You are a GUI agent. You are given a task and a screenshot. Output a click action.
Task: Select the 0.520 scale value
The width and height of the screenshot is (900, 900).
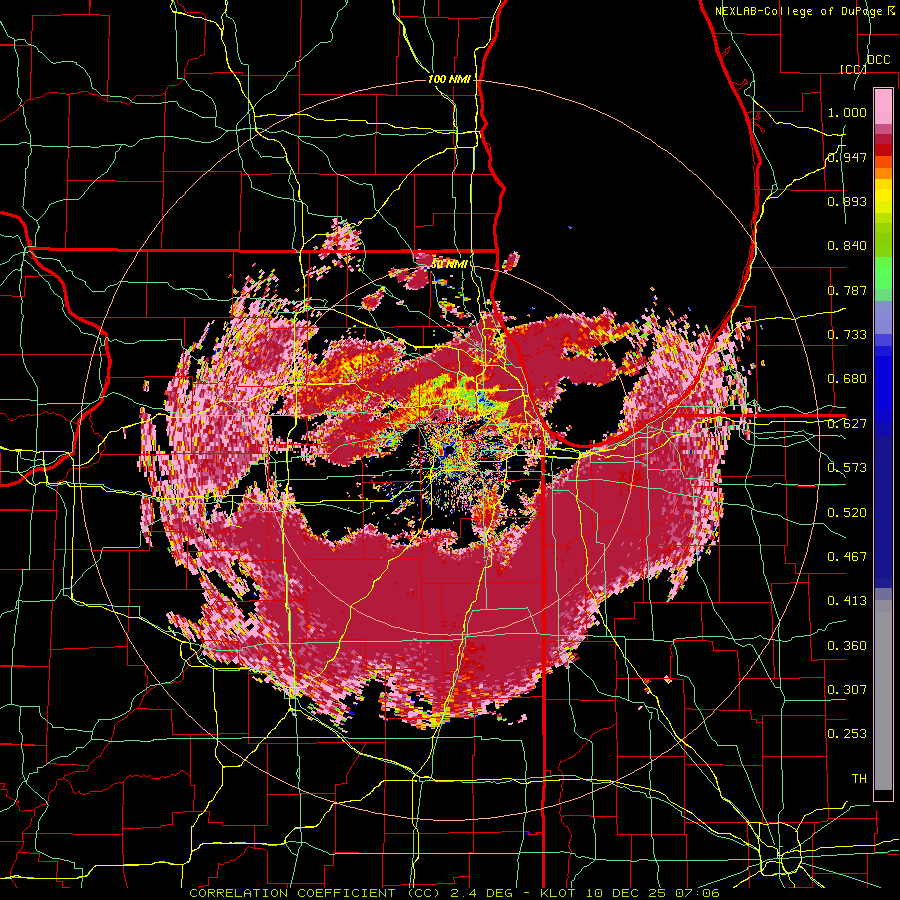[847, 513]
